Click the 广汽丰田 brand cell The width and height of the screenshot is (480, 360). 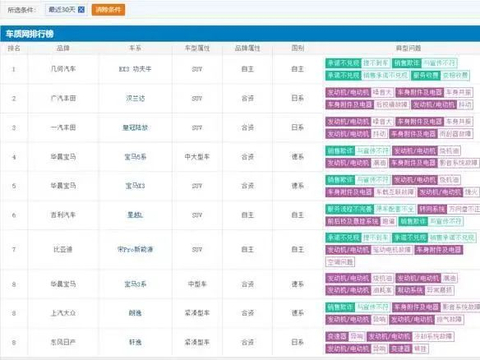(x=63, y=98)
